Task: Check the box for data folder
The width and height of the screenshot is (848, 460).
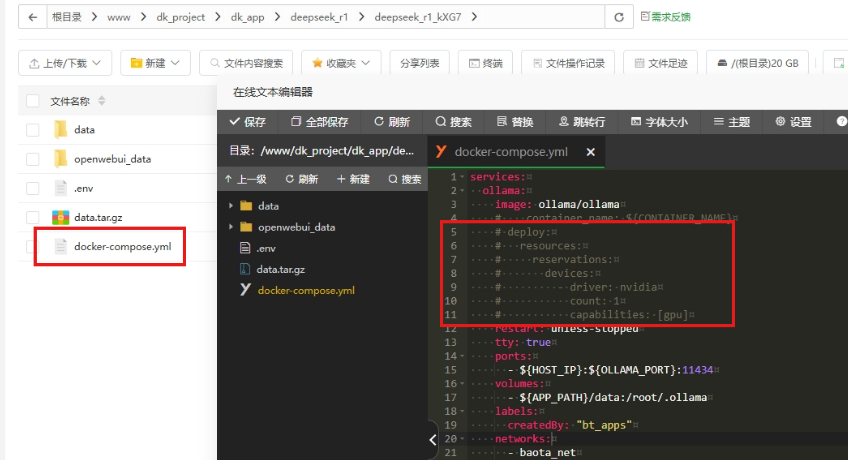Action: 33,130
